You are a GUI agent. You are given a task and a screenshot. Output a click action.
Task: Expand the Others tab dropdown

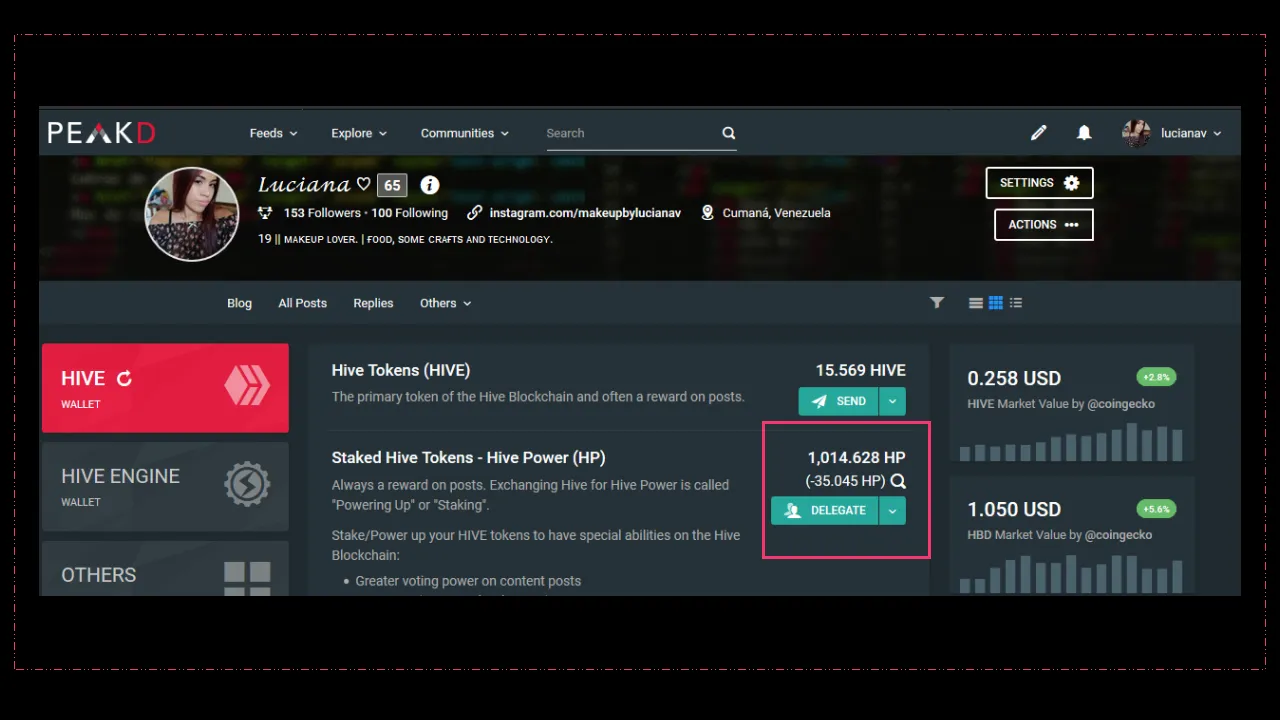point(445,303)
